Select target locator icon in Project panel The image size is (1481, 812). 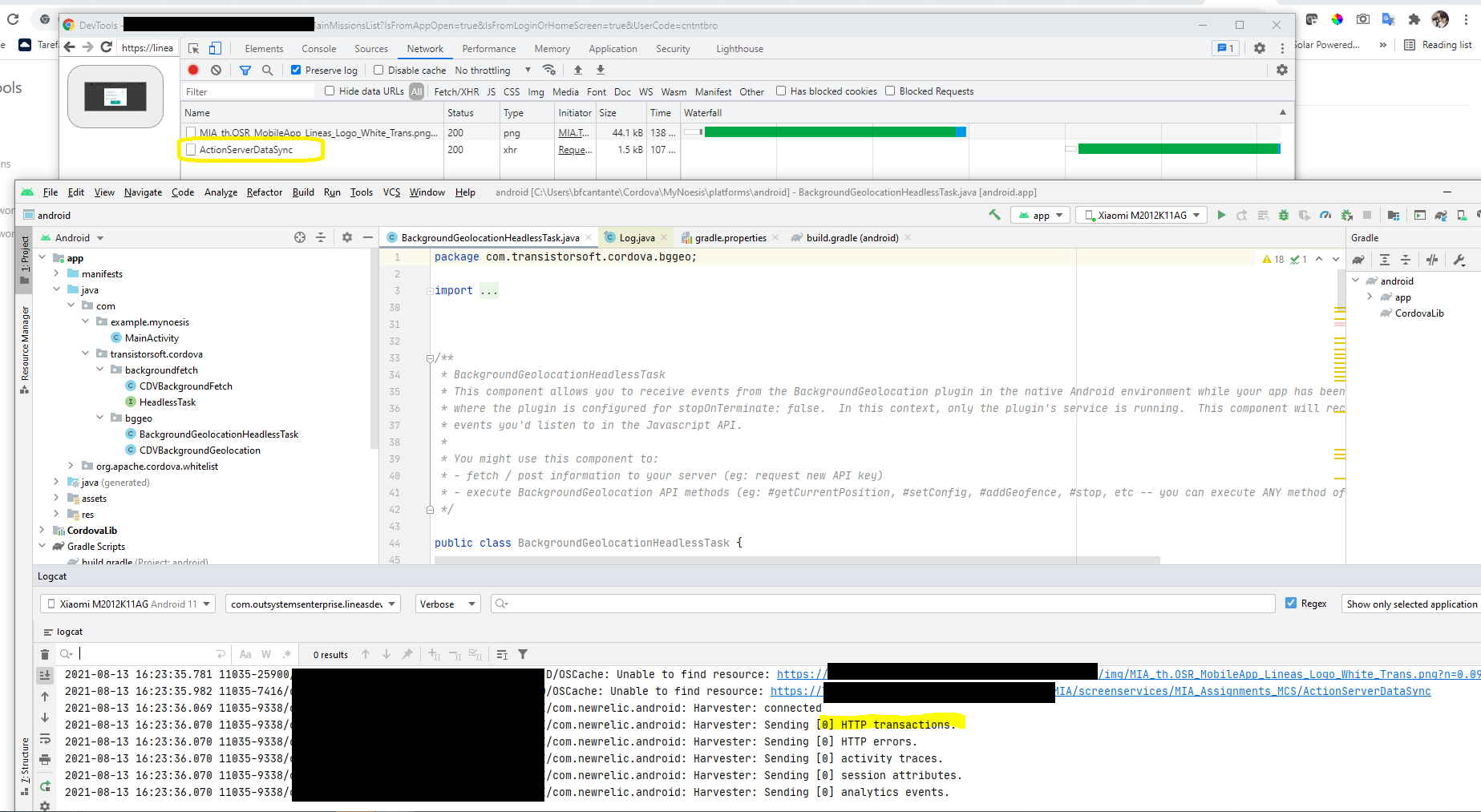tap(300, 237)
